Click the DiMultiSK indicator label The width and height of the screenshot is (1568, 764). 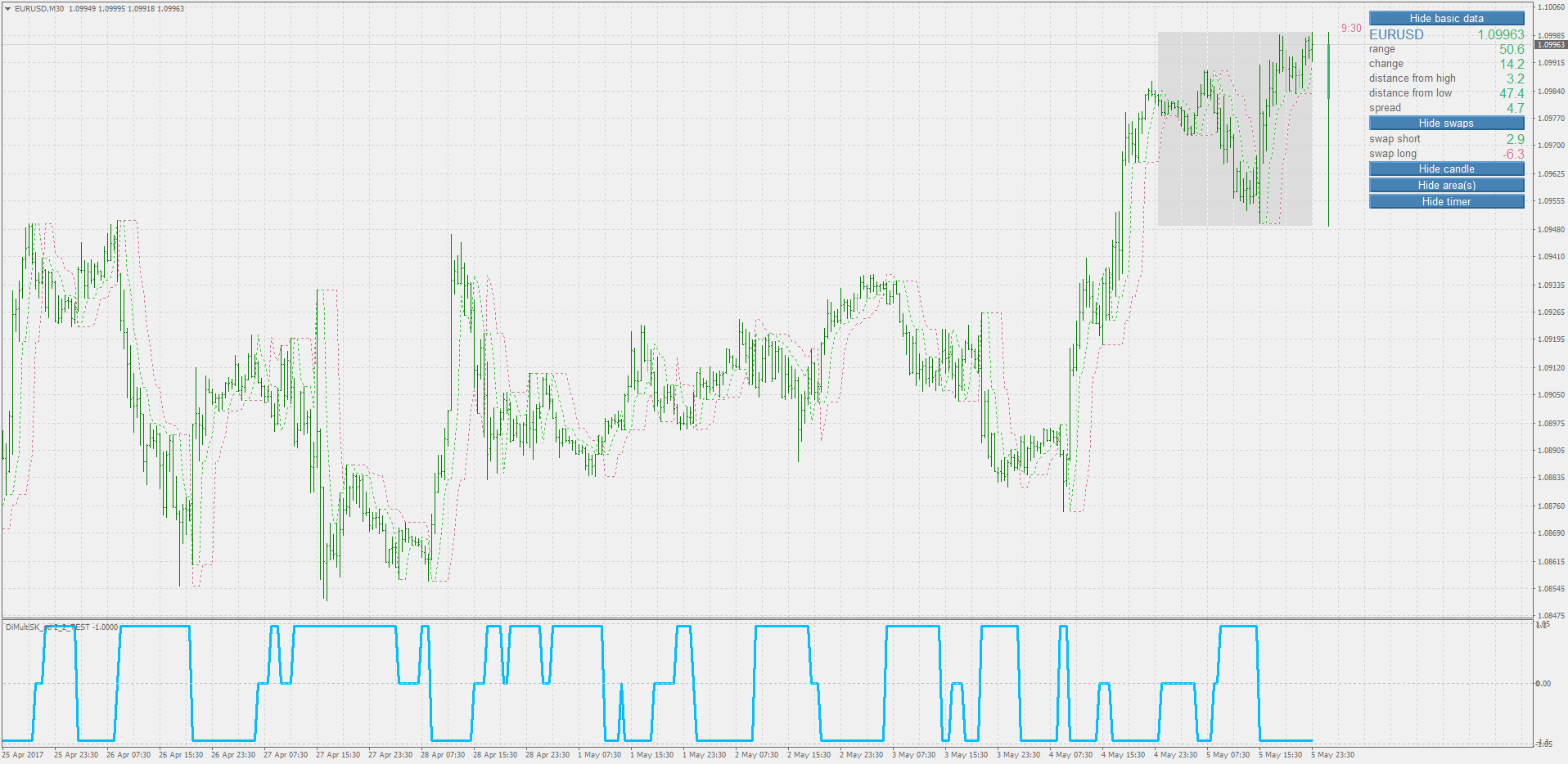click(x=61, y=627)
